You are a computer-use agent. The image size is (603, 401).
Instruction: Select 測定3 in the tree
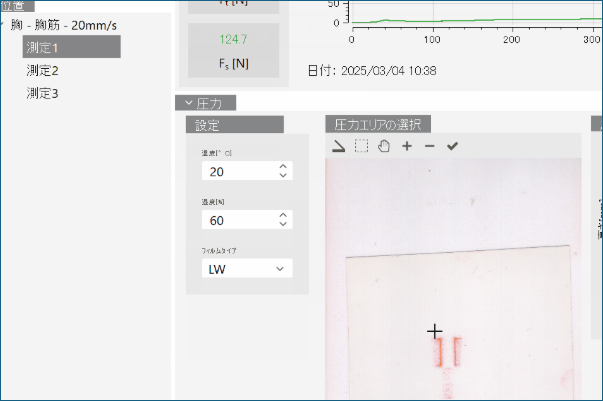point(43,93)
